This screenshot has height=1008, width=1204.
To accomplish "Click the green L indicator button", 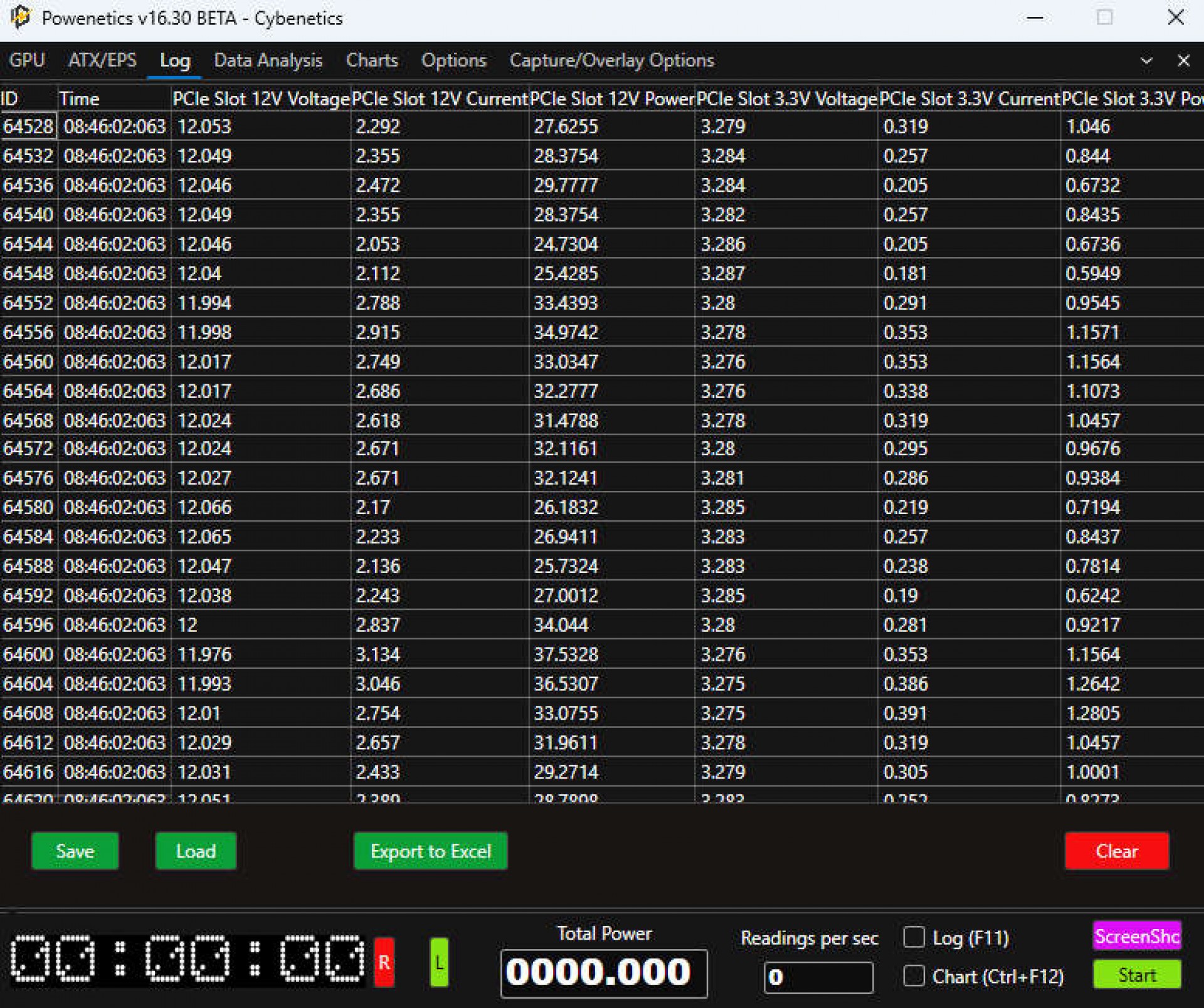I will [x=439, y=962].
